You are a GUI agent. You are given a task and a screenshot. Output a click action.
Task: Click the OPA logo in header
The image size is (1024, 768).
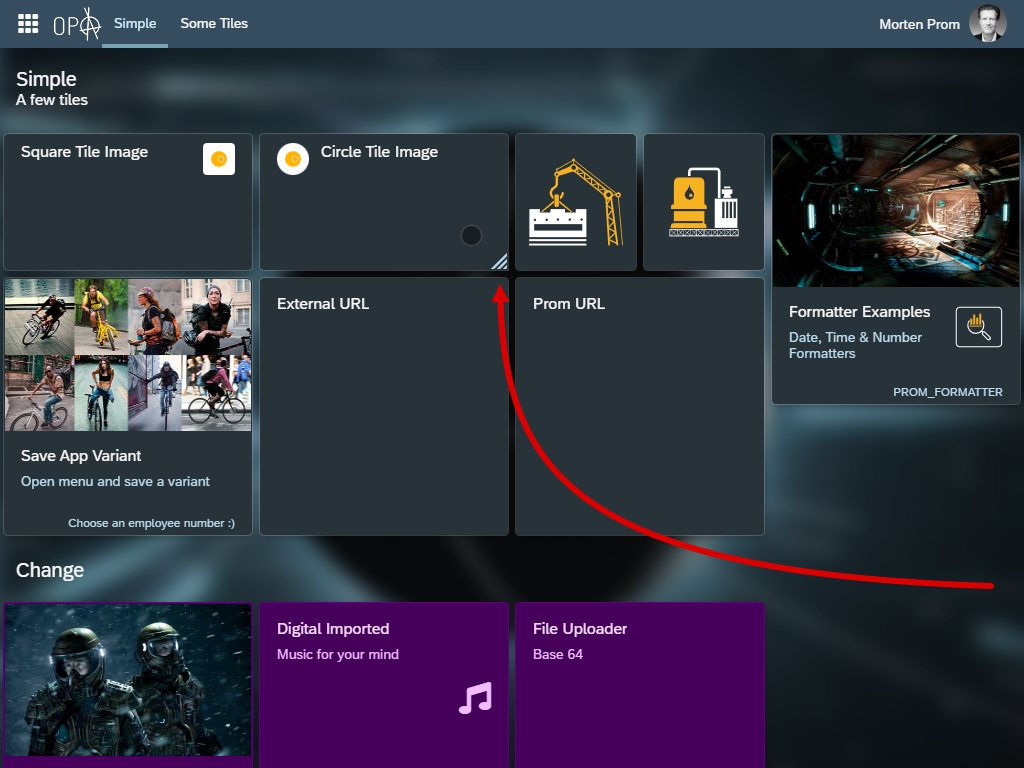pos(77,24)
